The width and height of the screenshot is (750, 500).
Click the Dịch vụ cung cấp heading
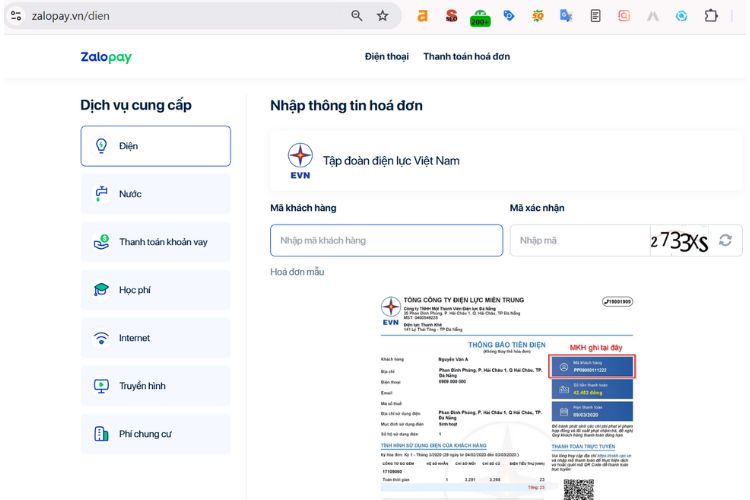click(x=136, y=105)
